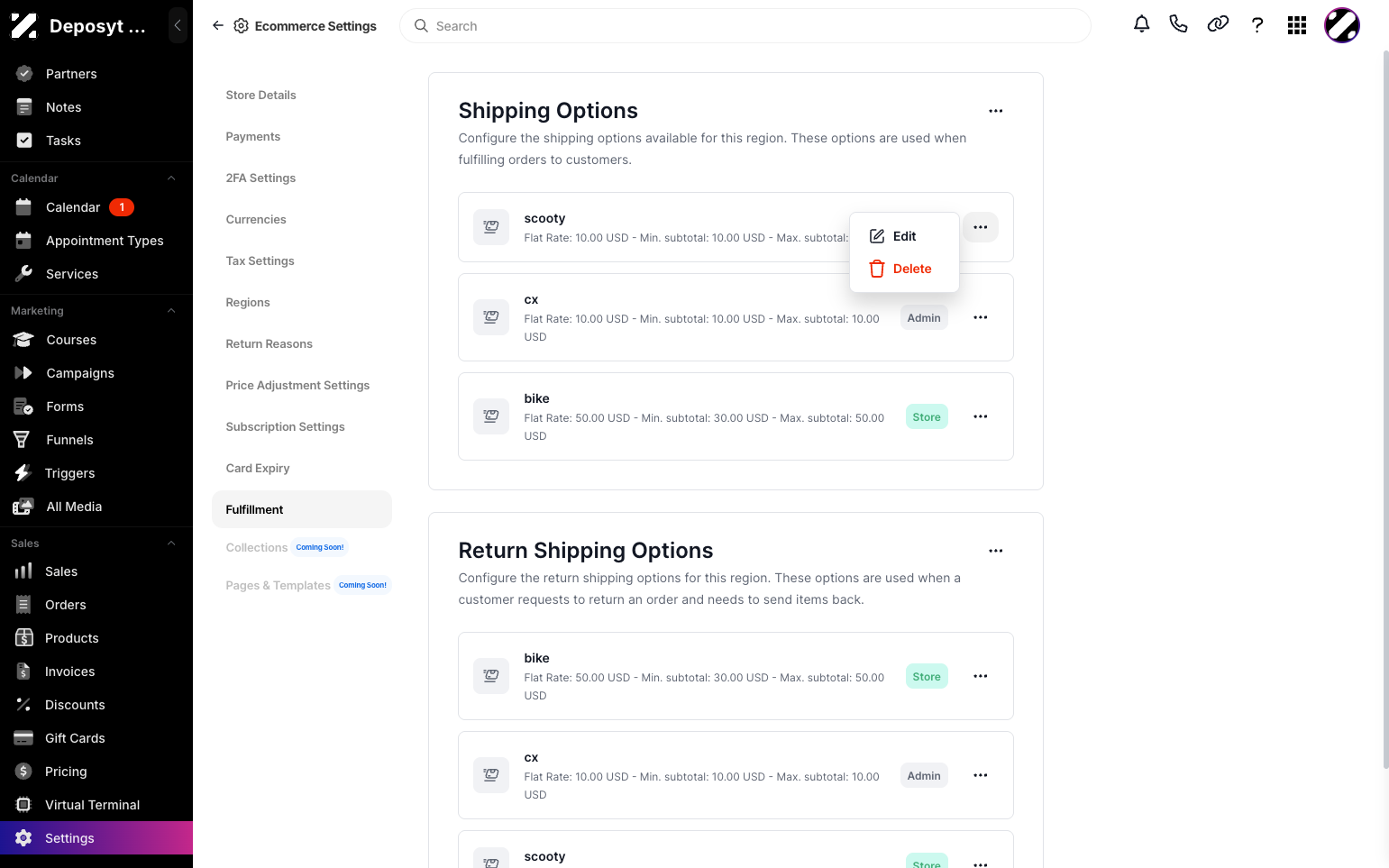Open Price Adjustment Settings tab

coord(297,385)
